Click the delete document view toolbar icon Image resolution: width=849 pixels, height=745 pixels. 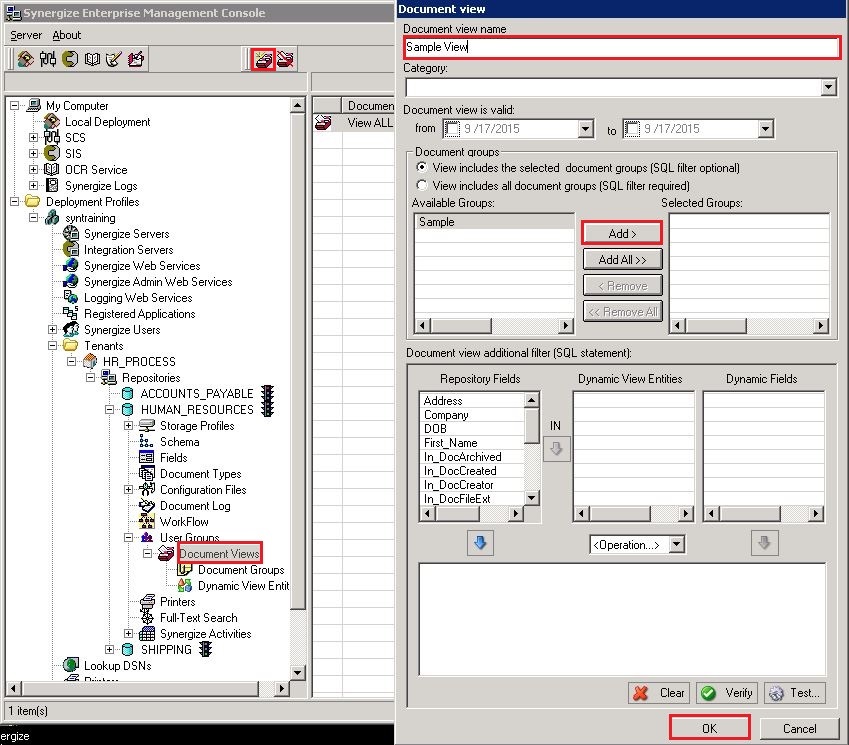coord(285,59)
